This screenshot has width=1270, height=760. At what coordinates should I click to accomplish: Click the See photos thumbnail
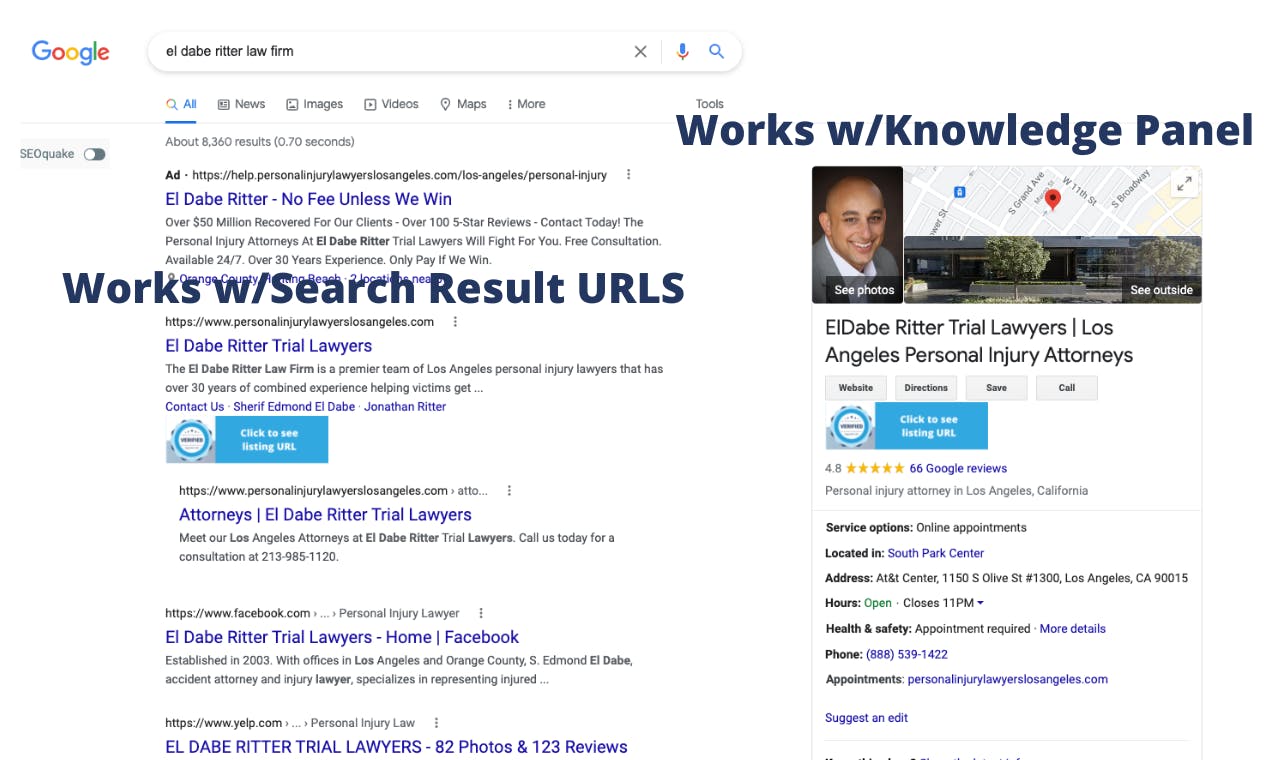(x=858, y=235)
